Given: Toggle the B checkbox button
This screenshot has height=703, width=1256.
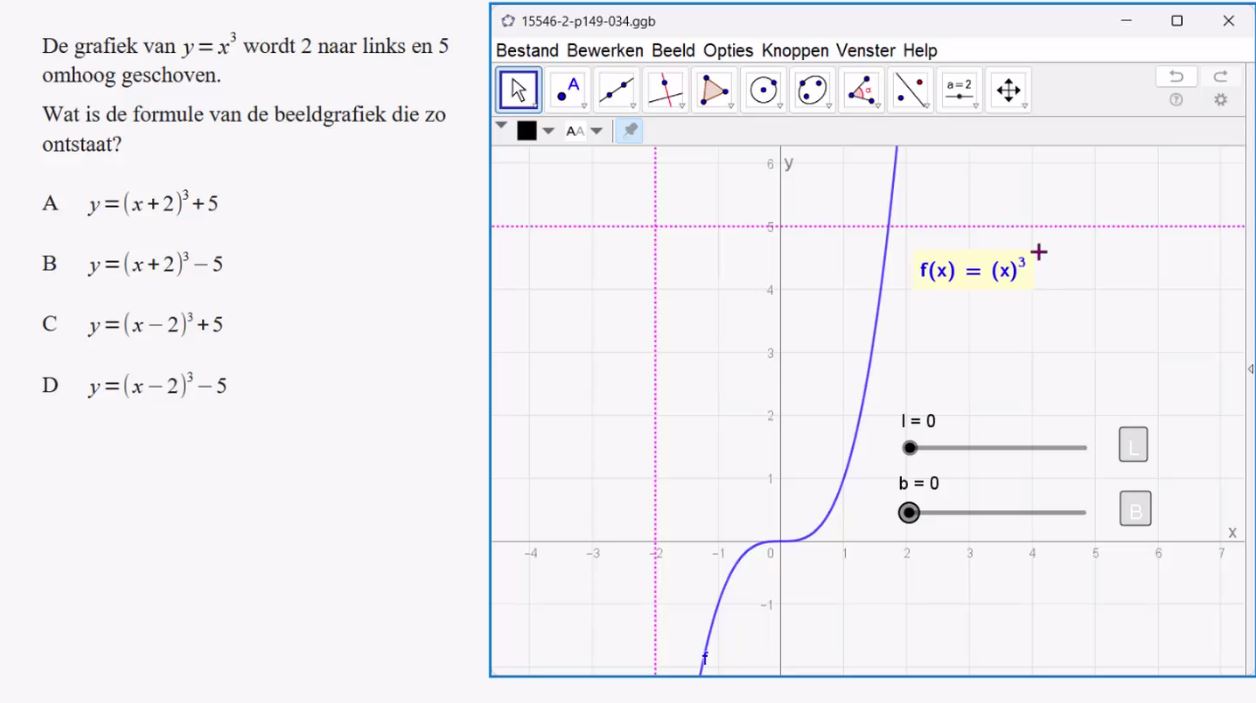Looking at the screenshot, I should pos(1135,510).
